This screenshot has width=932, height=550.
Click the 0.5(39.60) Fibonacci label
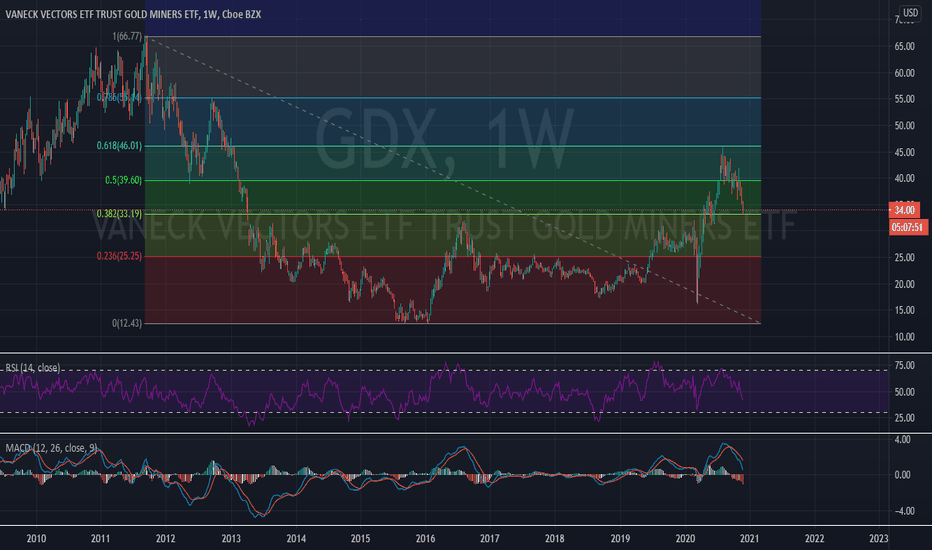point(124,180)
